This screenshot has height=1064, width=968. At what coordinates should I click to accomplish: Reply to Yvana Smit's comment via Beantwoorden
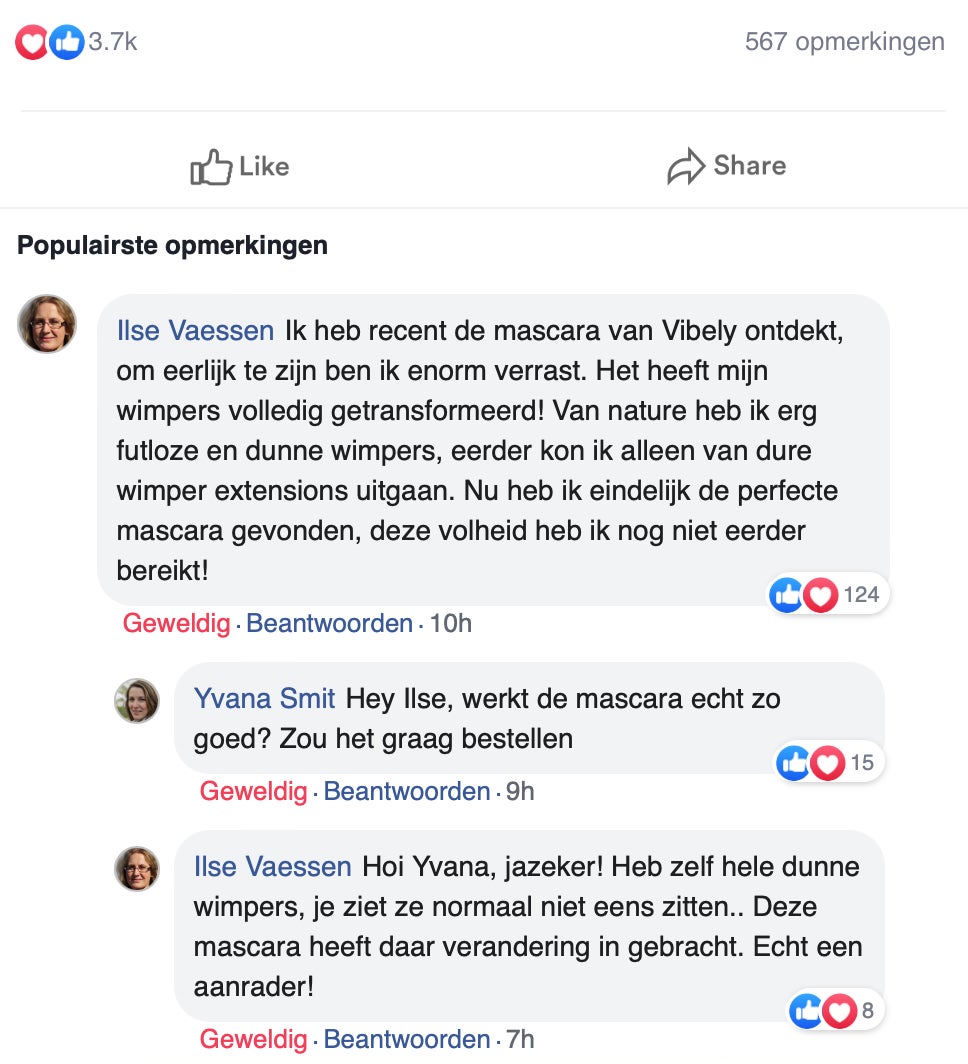click(406, 791)
